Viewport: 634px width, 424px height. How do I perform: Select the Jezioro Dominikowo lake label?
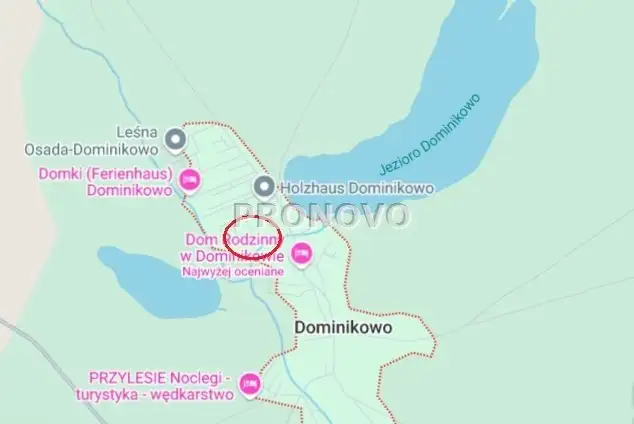point(430,134)
